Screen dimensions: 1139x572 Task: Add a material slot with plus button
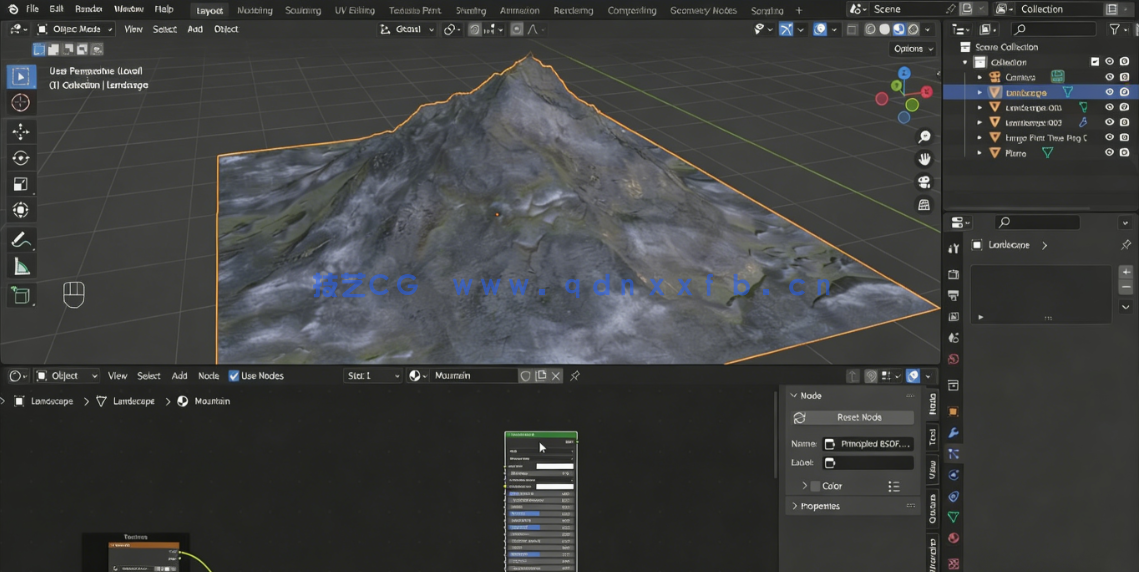click(x=1126, y=272)
